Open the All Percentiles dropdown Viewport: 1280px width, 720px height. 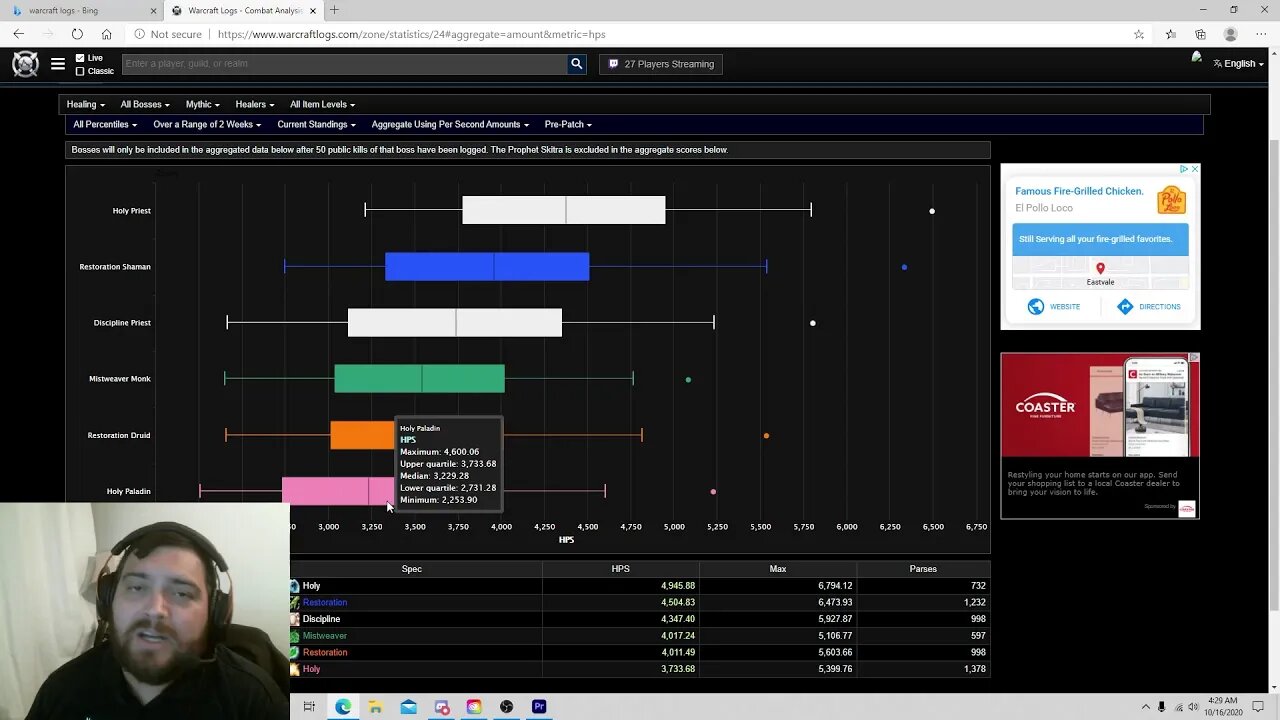tap(105, 124)
